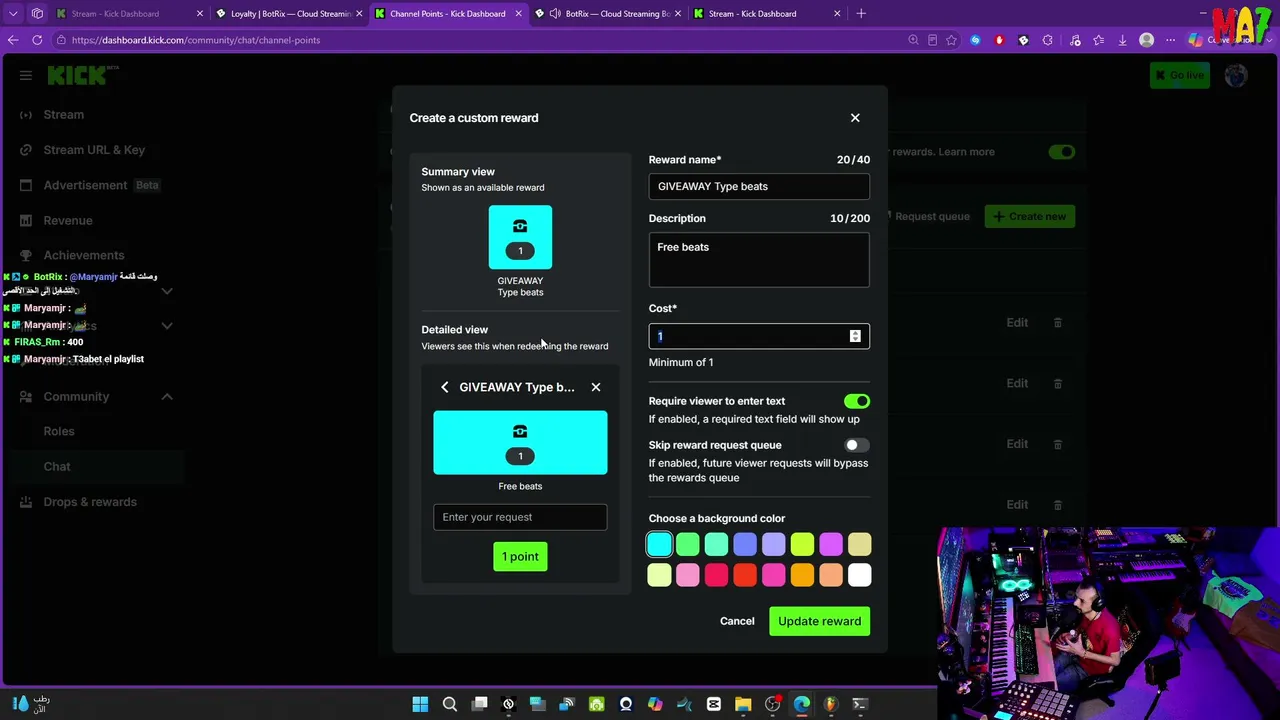Click the 1 point redeem button
Image resolution: width=1280 pixels, height=720 pixels.
pos(520,557)
